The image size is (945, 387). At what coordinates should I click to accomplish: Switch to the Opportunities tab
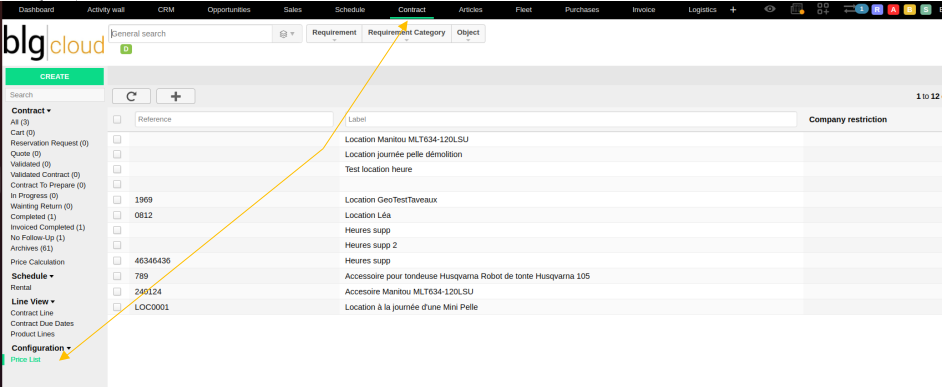coord(229,10)
